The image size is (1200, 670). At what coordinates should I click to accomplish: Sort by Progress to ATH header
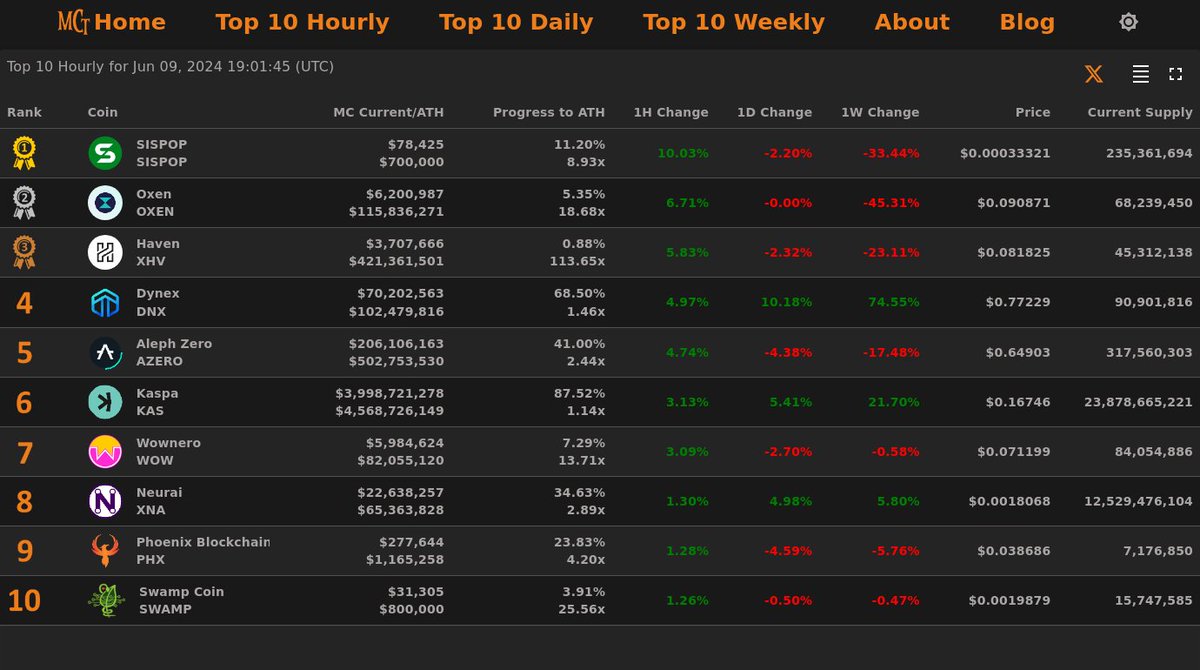pyautogui.click(x=549, y=113)
